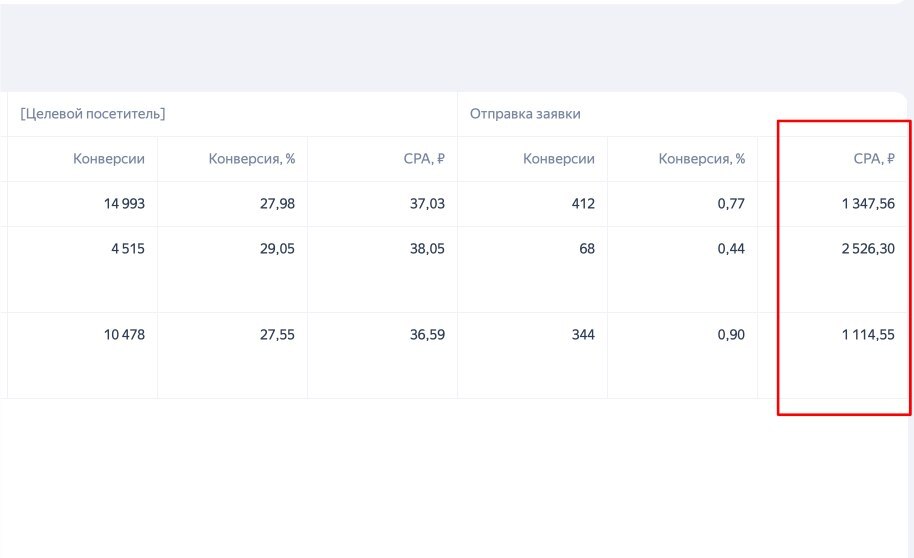Image resolution: width=914 pixels, height=558 pixels.
Task: Click the CPA value 2 526,30
Action: (868, 249)
